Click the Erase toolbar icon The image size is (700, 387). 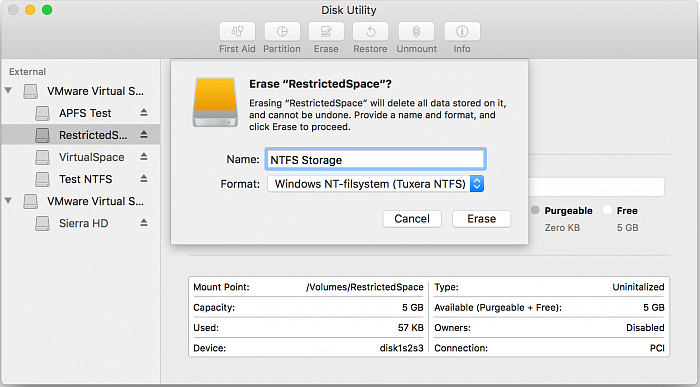tap(326, 32)
